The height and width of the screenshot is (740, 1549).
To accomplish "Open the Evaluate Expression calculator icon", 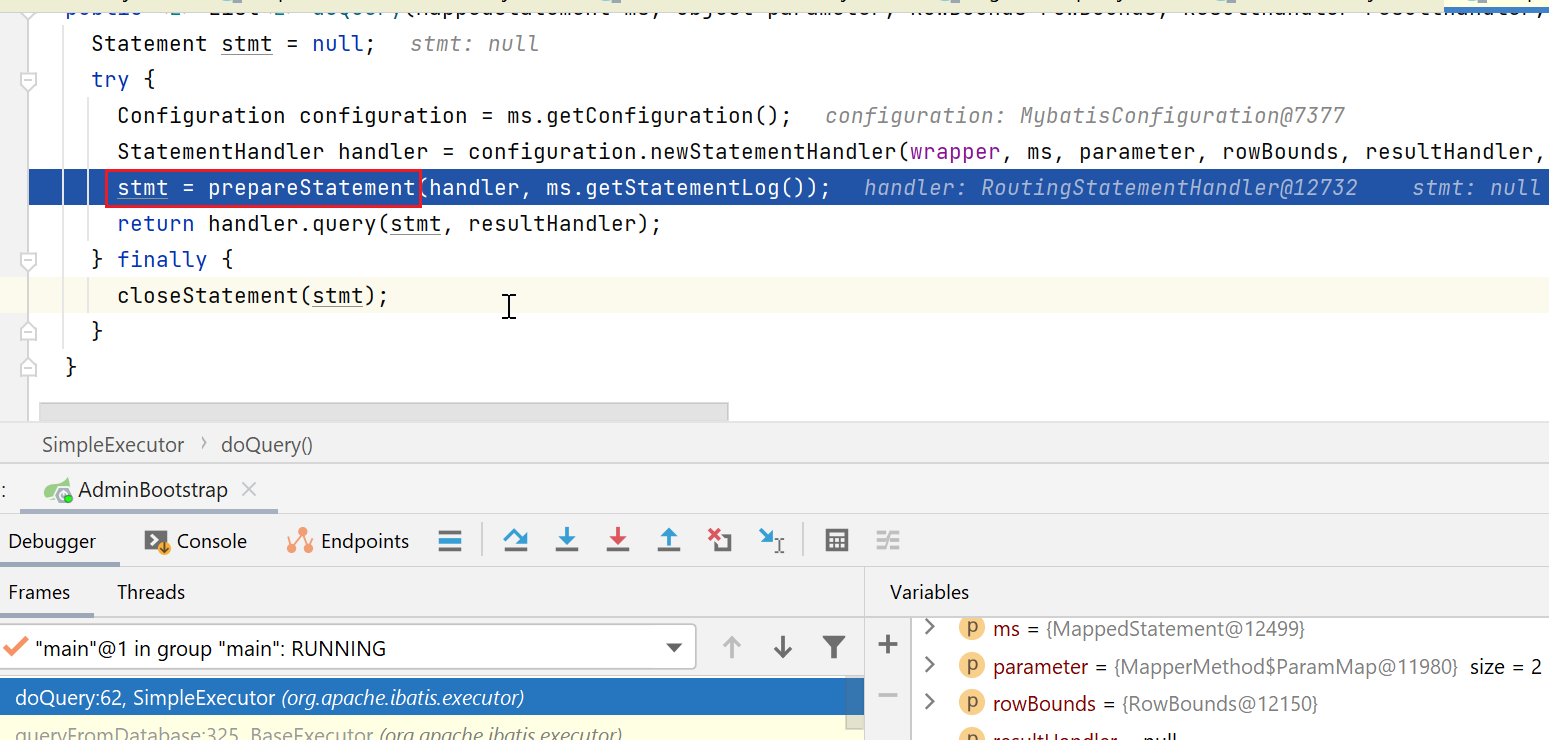I will tap(837, 541).
